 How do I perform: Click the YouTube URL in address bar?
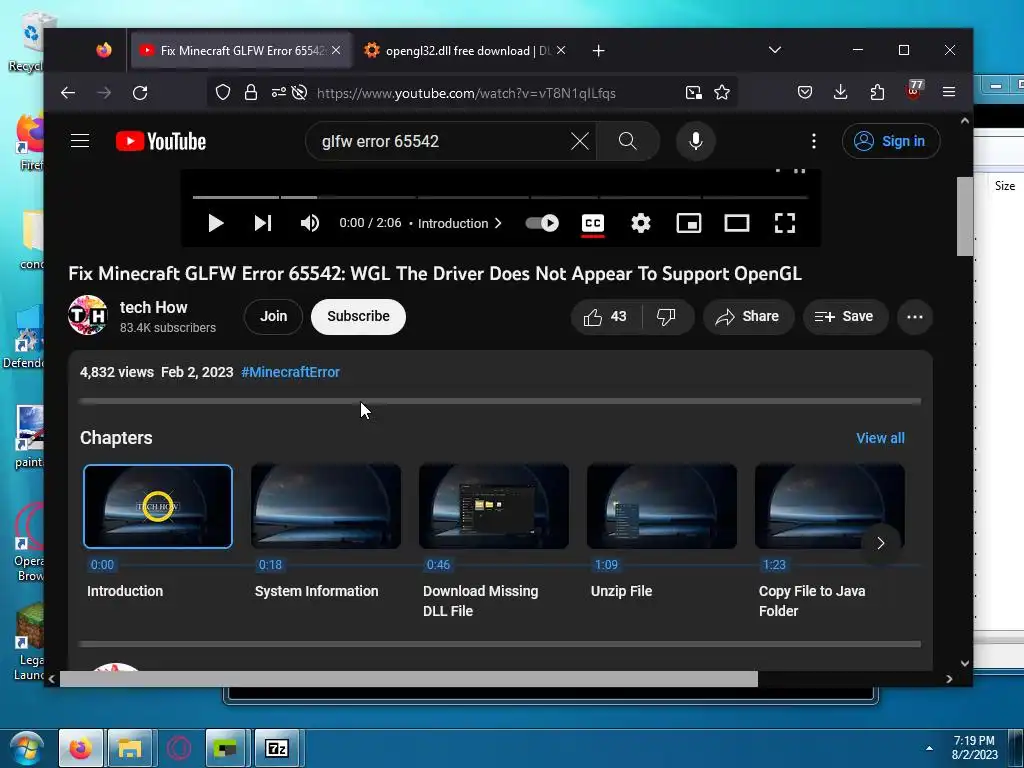coord(466,93)
